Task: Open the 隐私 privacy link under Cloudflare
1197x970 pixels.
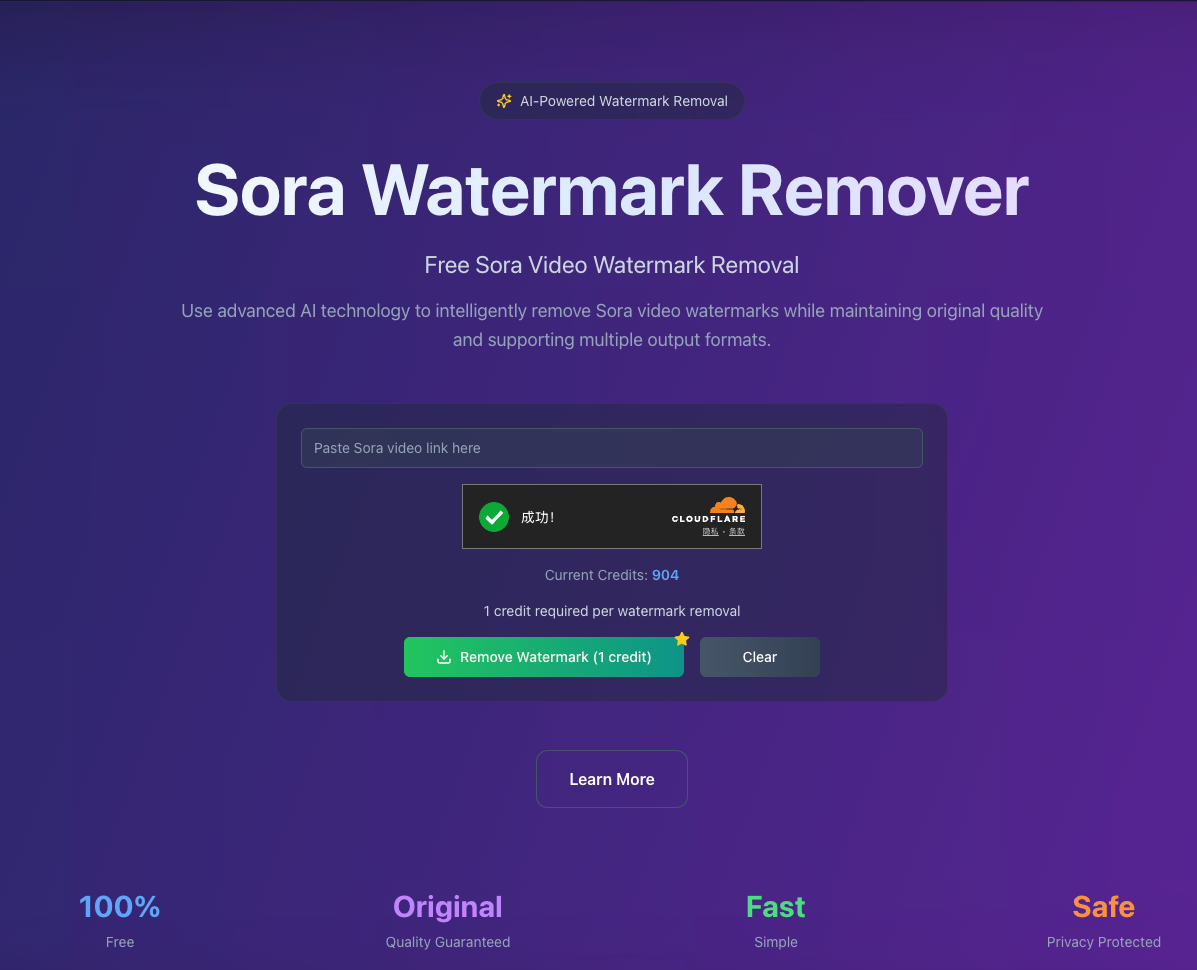Action: pyautogui.click(x=711, y=531)
